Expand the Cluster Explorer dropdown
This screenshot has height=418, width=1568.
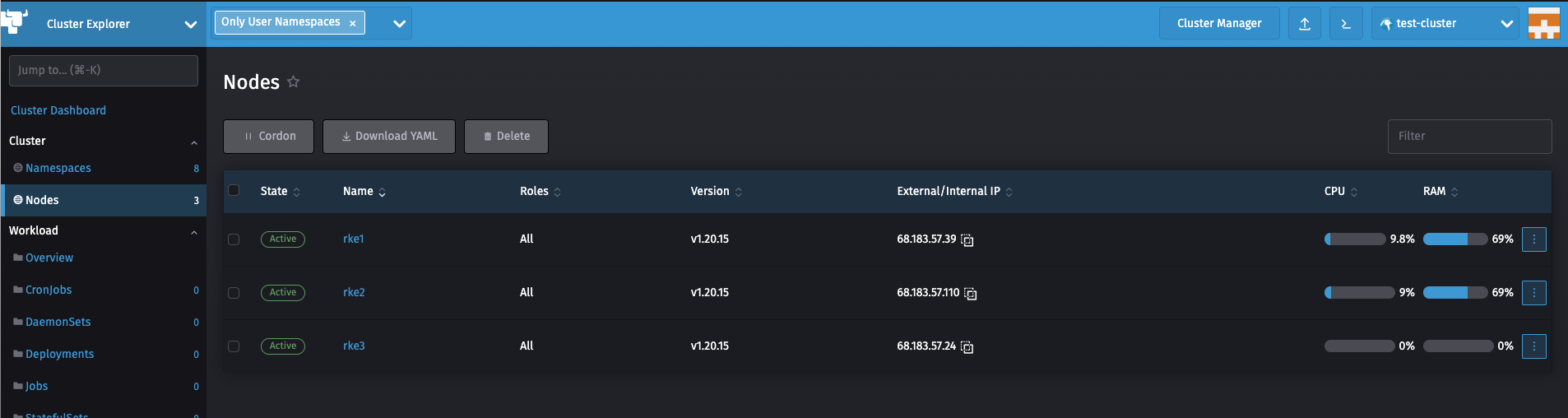[x=190, y=25]
